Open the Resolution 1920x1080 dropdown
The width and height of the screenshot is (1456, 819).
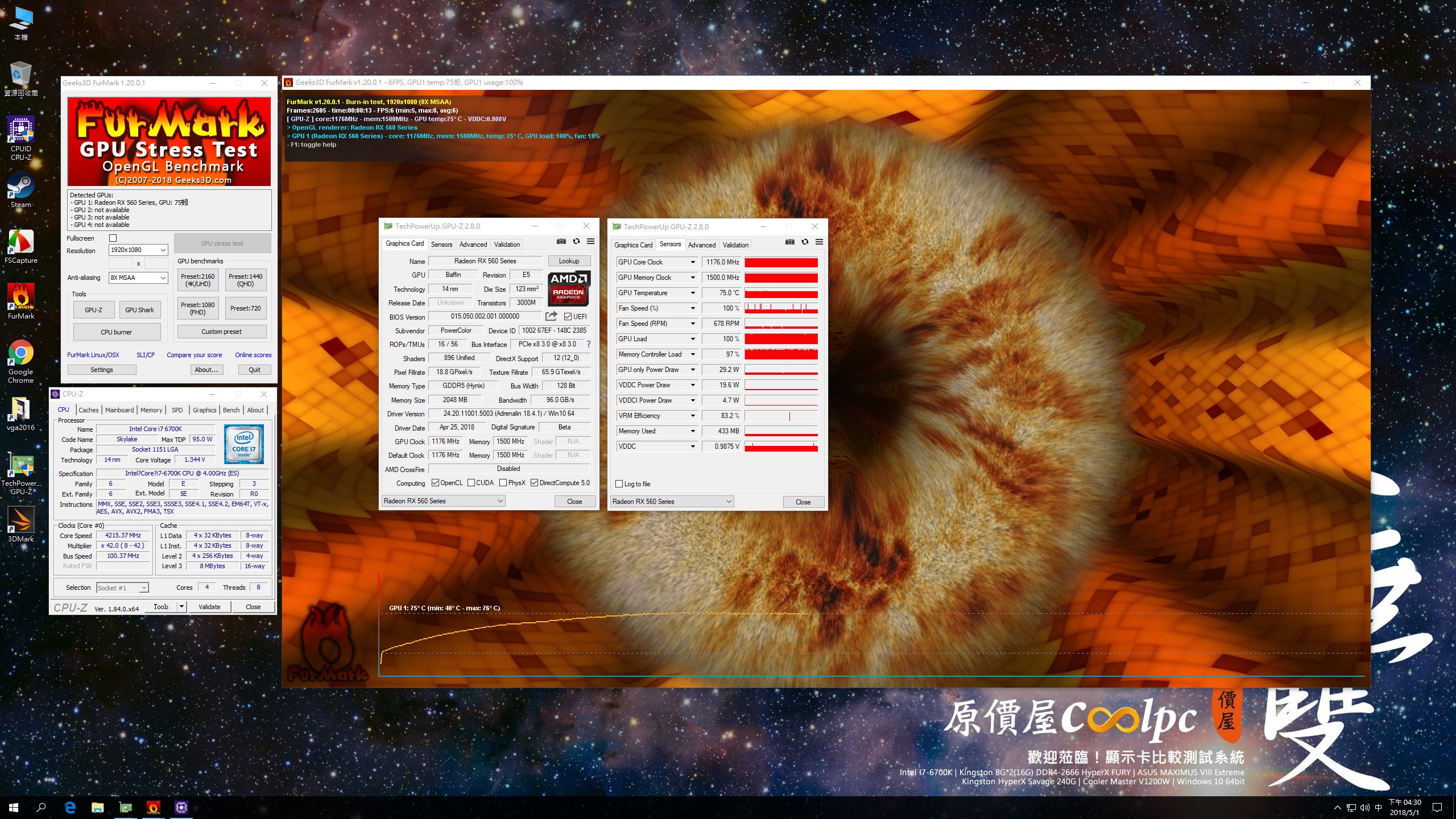pos(138,250)
